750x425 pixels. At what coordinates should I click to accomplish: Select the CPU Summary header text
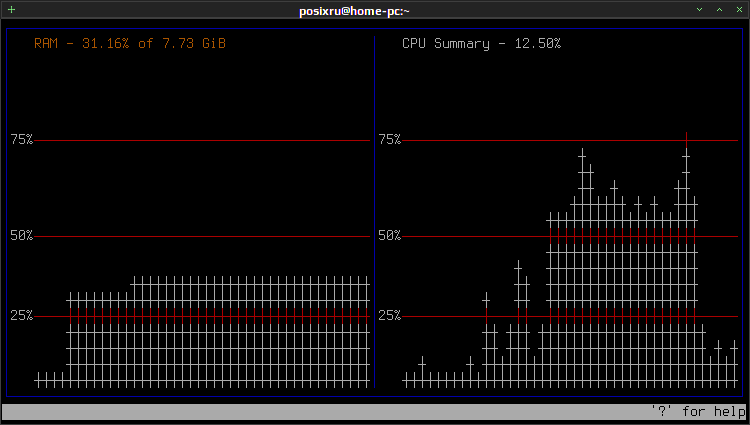[481, 44]
